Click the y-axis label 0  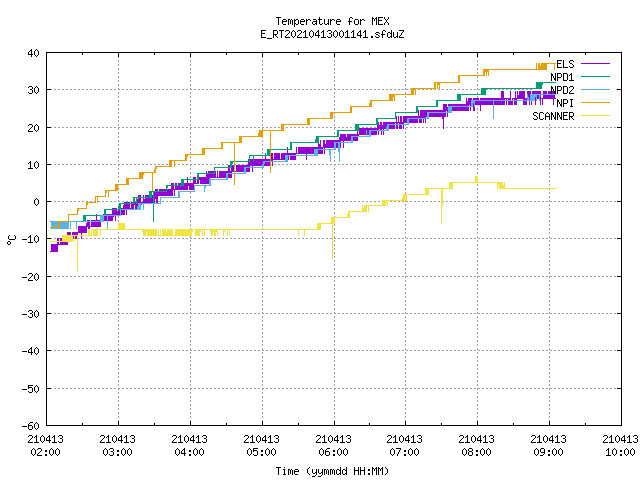point(37,202)
